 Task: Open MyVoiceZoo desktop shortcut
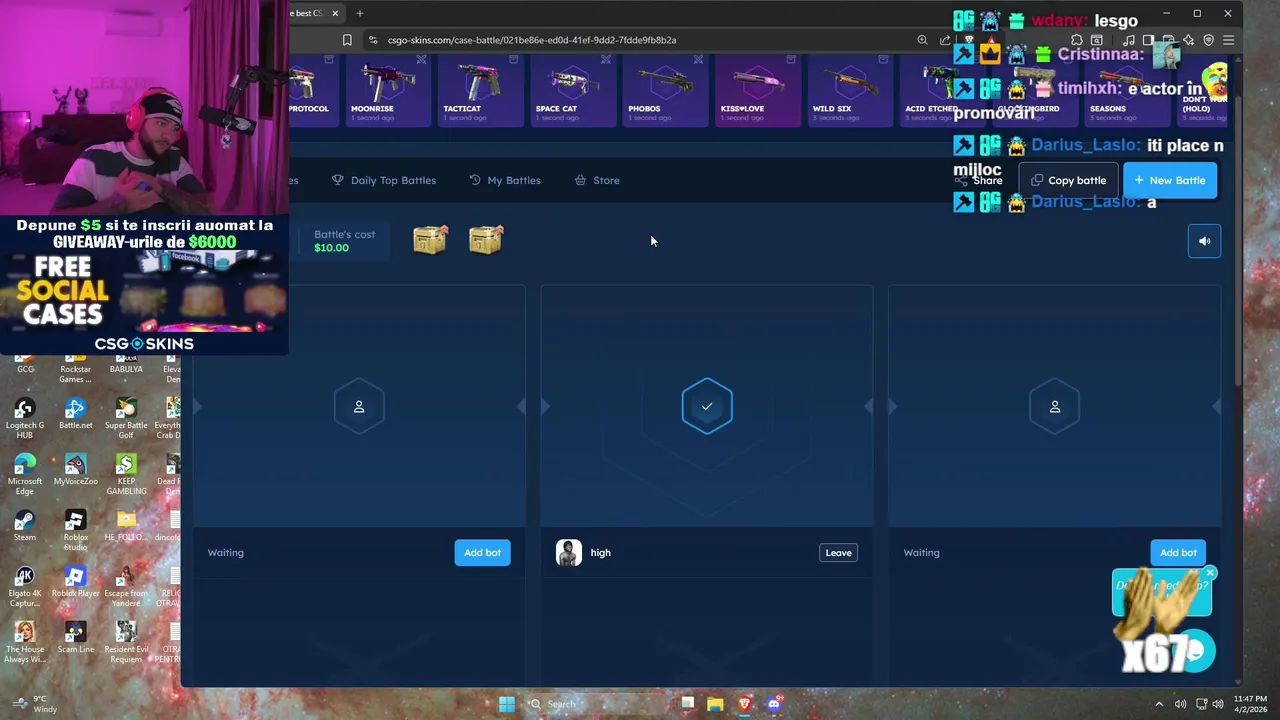75,470
